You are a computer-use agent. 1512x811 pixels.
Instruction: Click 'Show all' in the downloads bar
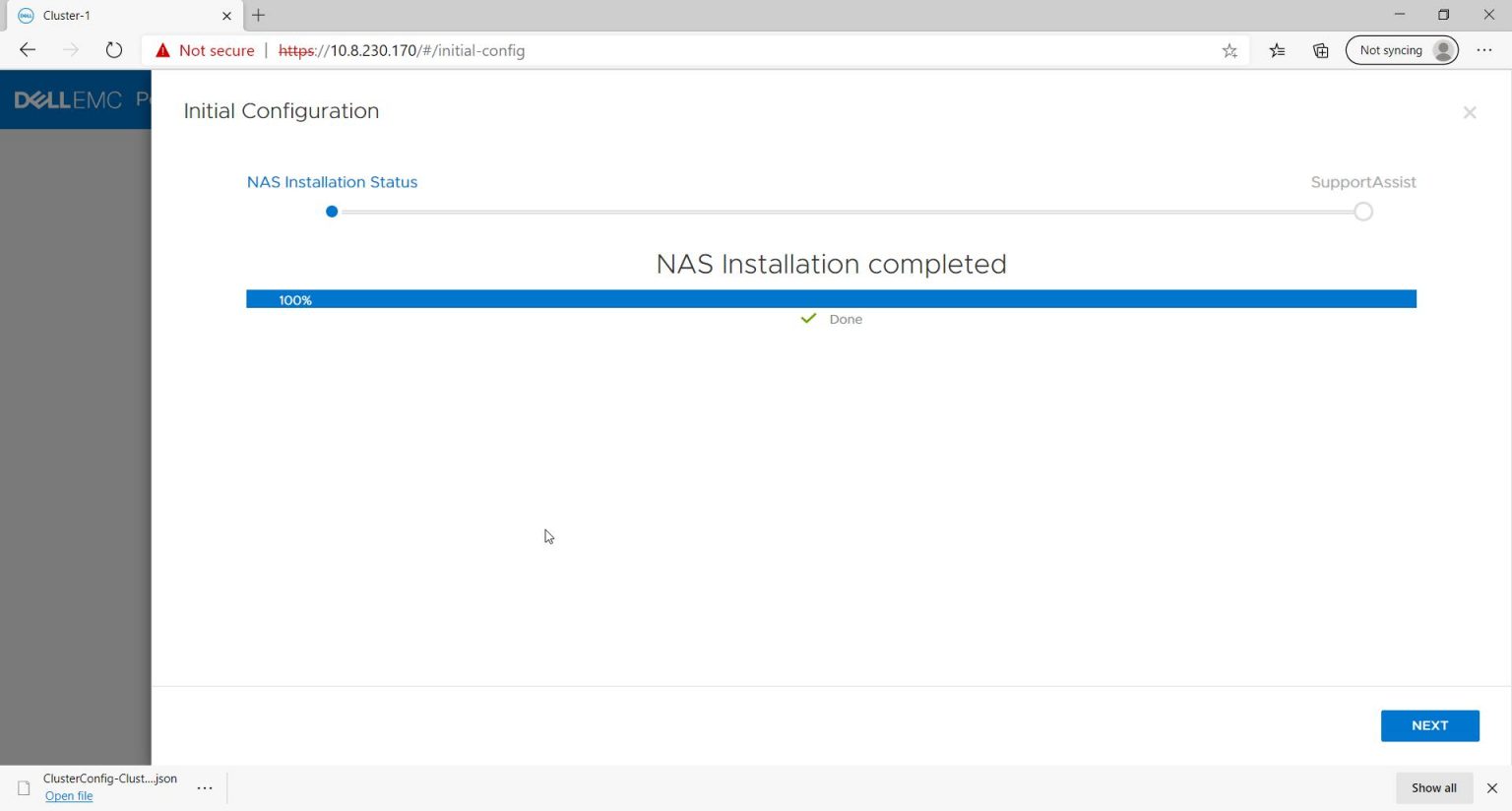[1433, 787]
